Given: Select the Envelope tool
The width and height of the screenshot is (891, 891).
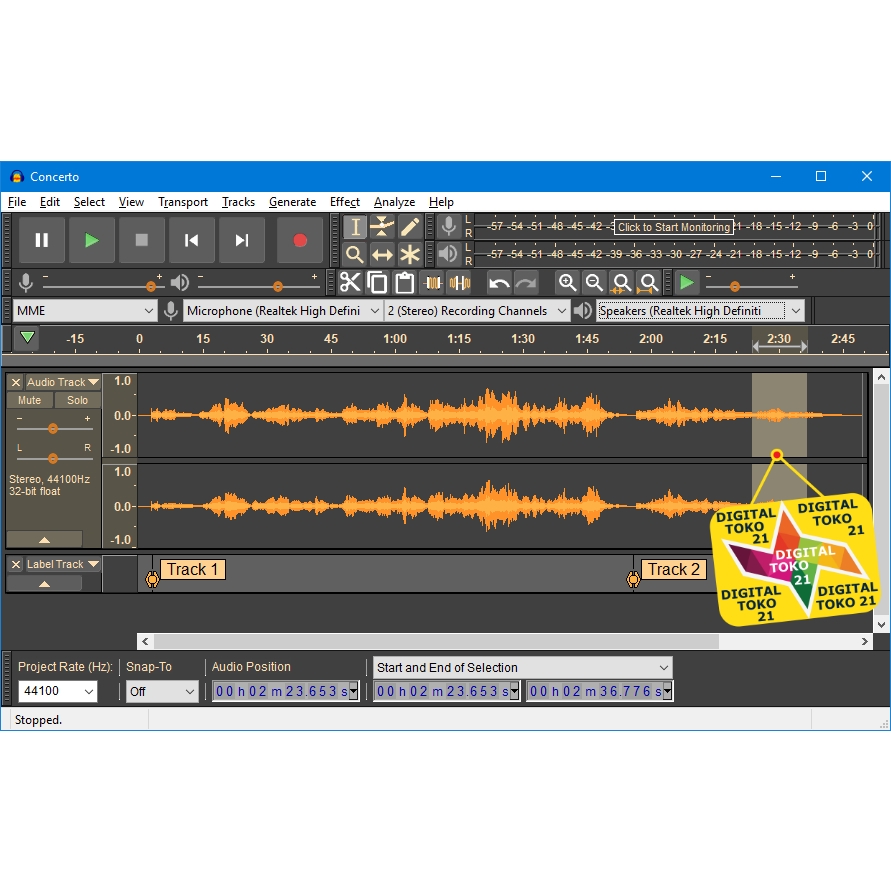Looking at the screenshot, I should (382, 227).
